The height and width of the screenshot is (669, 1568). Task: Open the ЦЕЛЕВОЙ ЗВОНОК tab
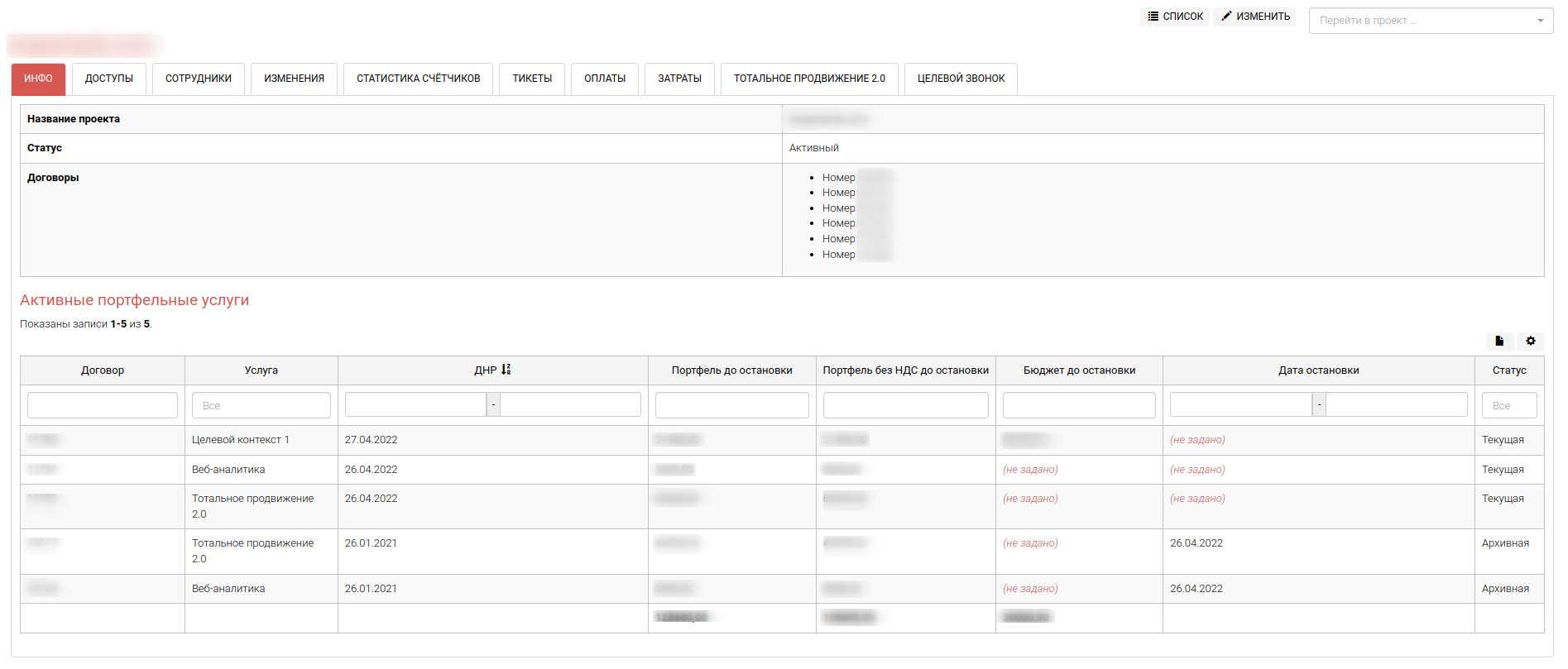coord(960,79)
